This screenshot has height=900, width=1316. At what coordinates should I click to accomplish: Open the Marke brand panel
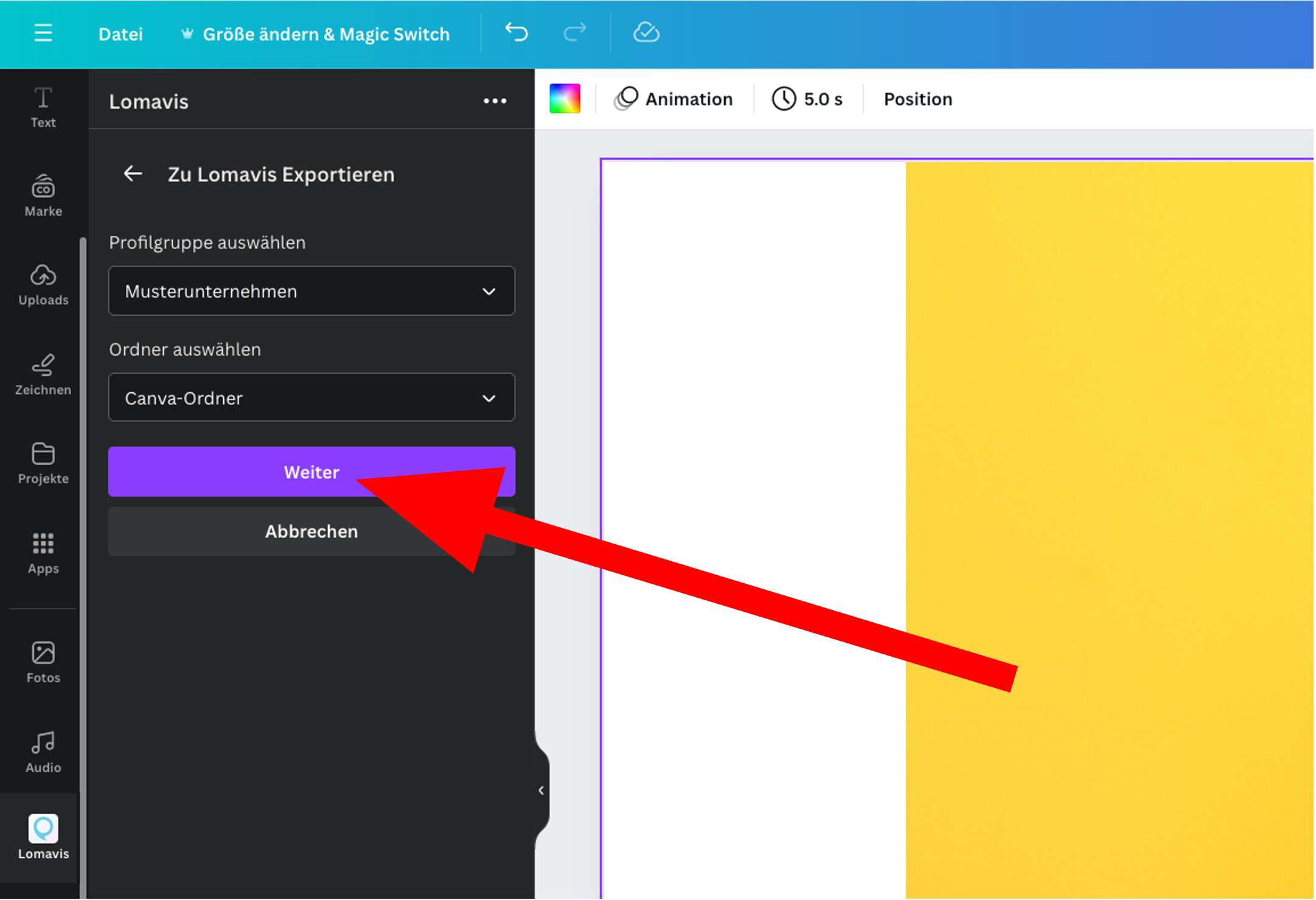pos(43,196)
